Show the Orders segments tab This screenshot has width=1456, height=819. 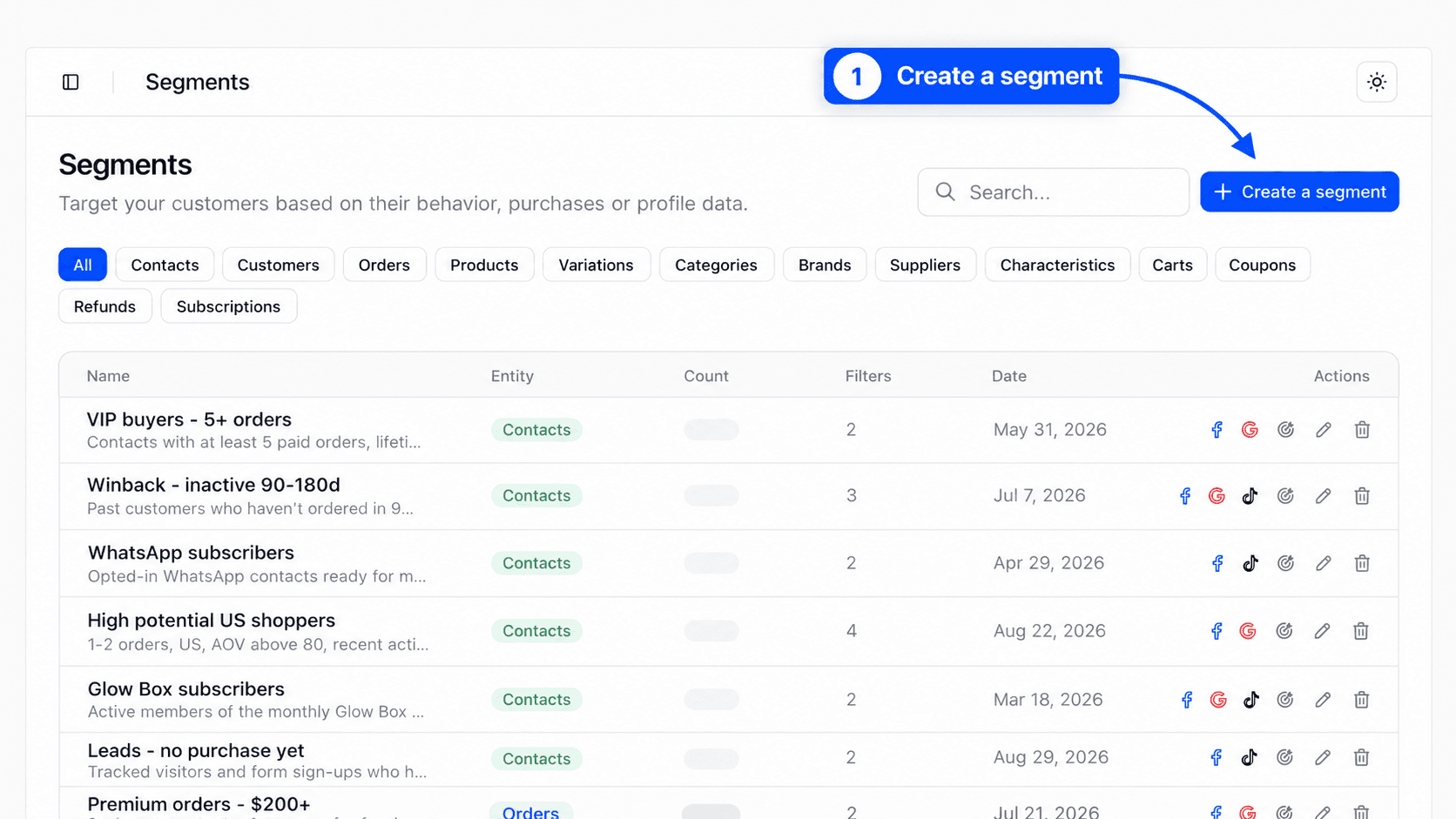384,265
